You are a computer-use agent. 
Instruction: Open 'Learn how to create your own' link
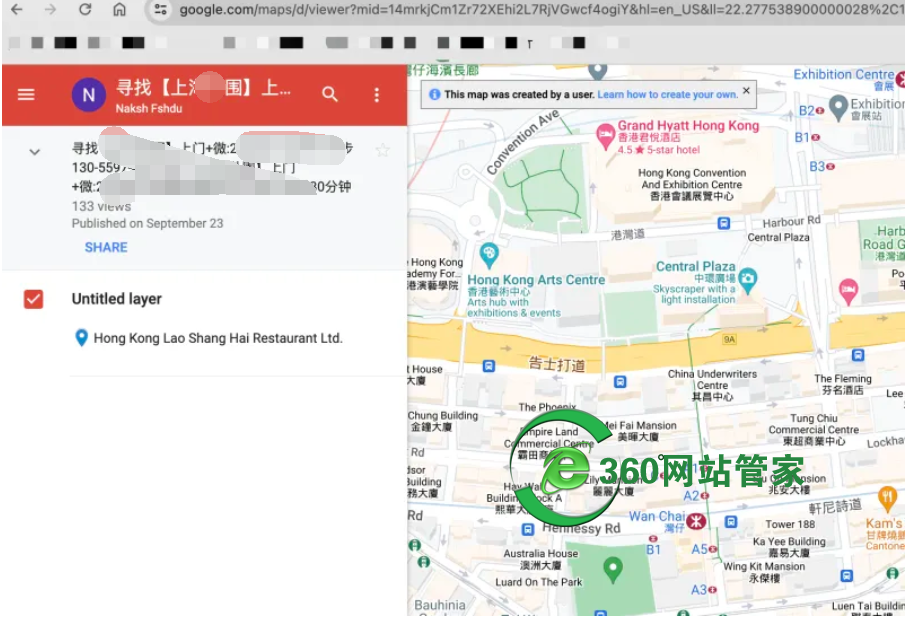(668, 94)
